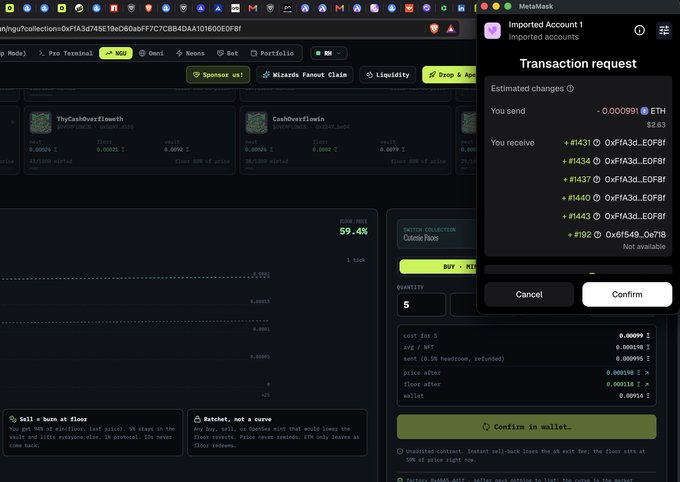Click the info icon beside Unaudited contract

pyautogui.click(x=400, y=451)
